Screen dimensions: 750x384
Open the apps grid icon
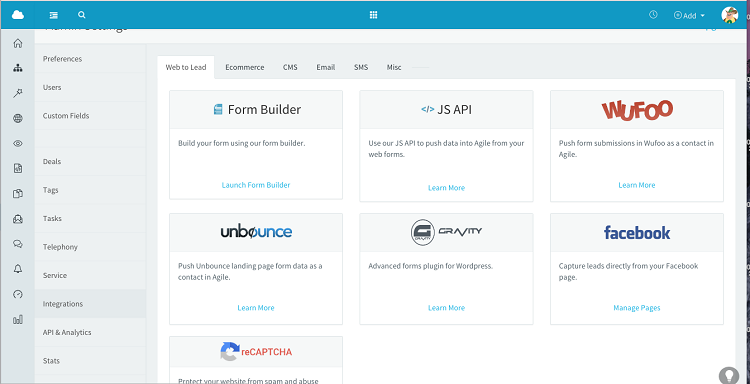[x=374, y=15]
